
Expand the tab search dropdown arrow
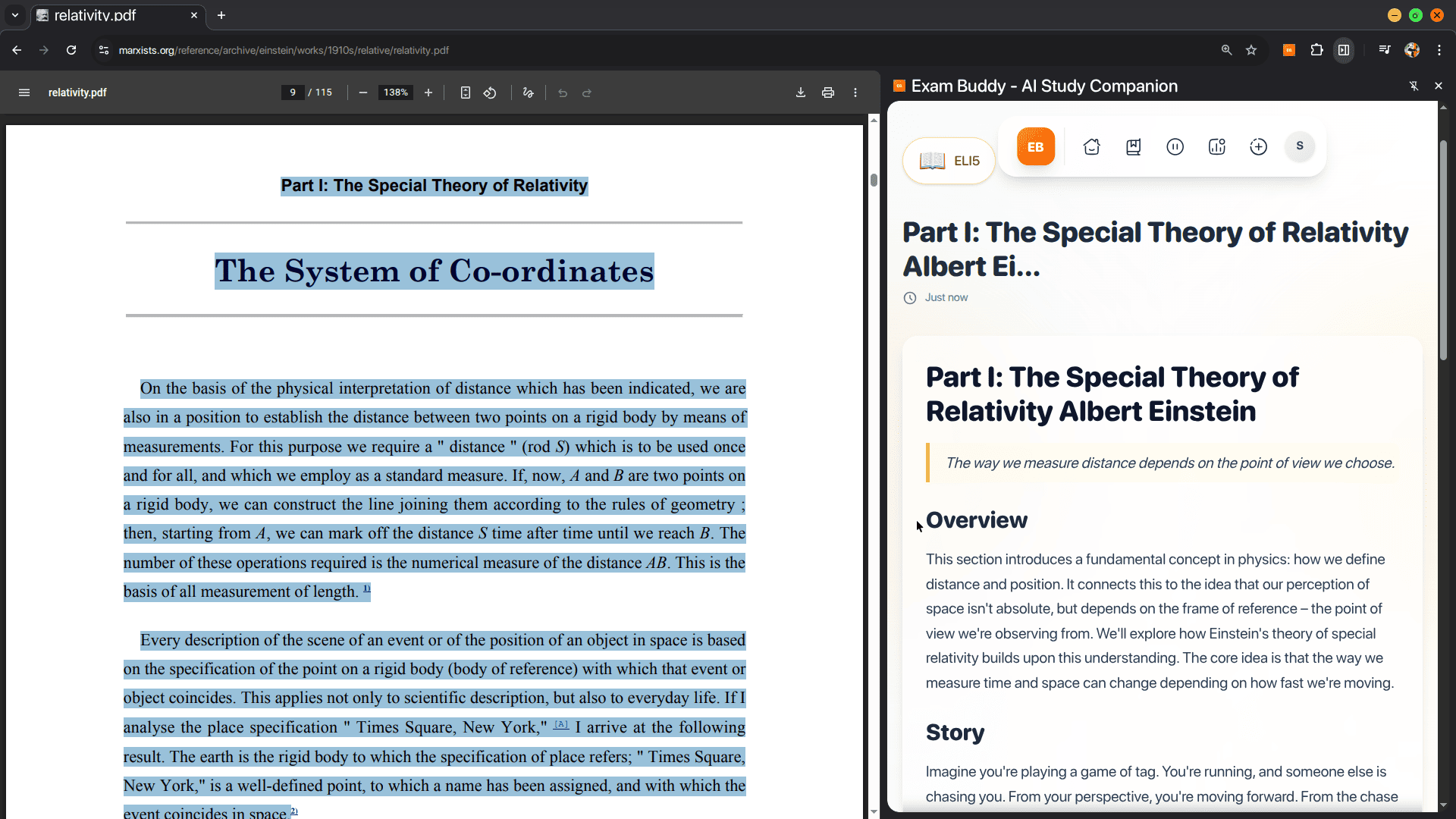tap(15, 15)
